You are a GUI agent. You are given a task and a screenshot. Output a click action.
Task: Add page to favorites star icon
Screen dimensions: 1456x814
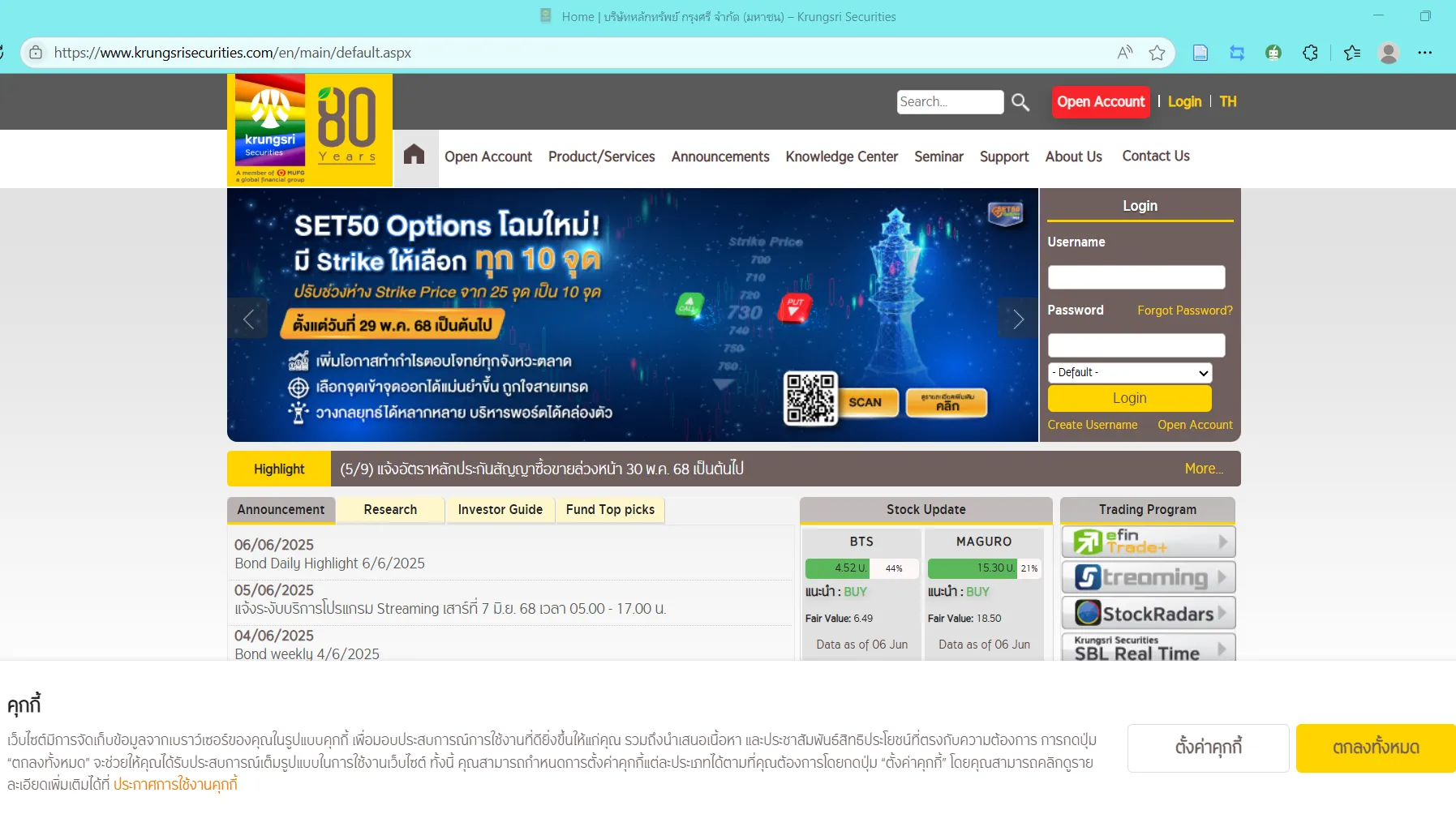[1157, 53]
